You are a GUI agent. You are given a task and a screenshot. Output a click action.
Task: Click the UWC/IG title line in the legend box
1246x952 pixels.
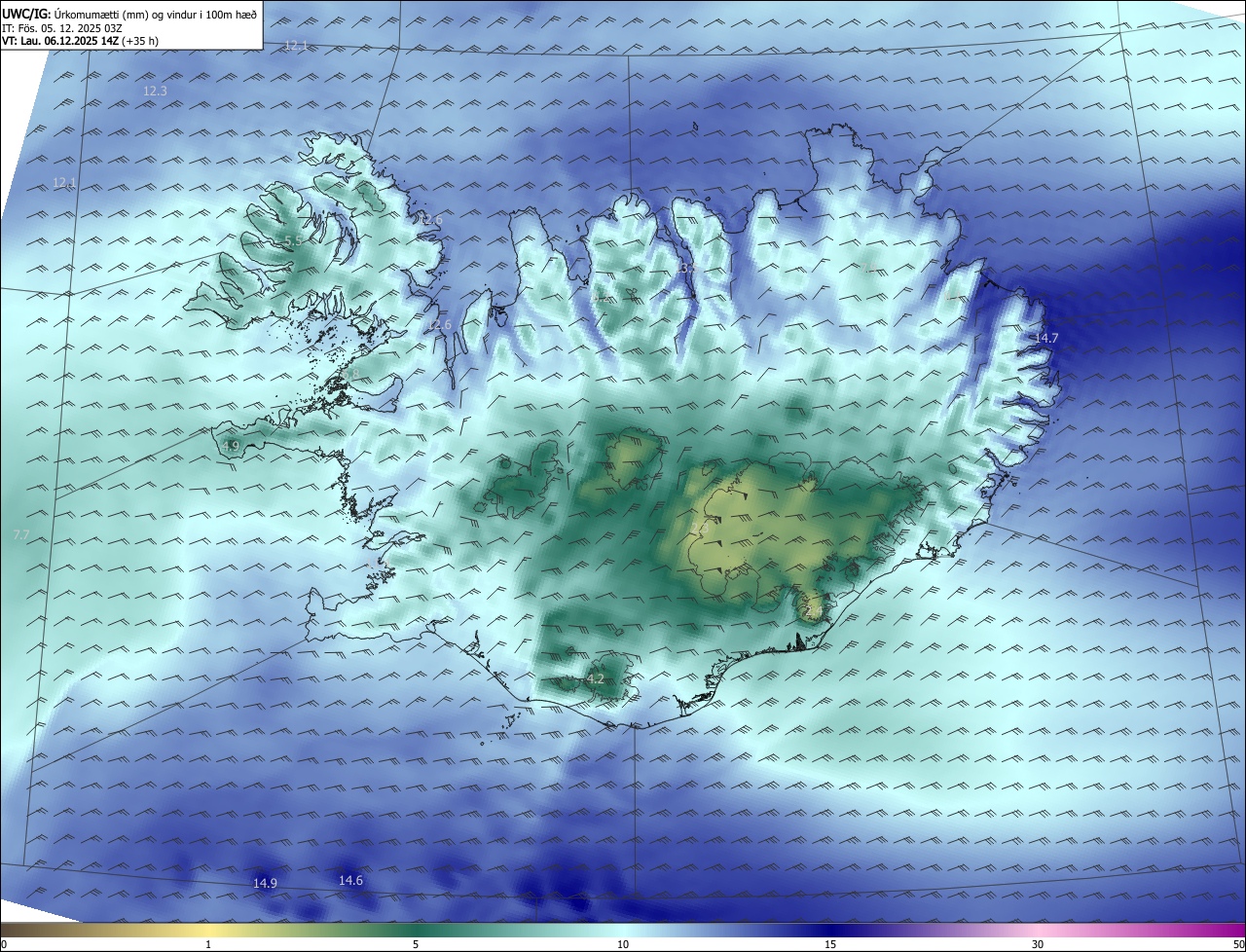click(x=128, y=14)
